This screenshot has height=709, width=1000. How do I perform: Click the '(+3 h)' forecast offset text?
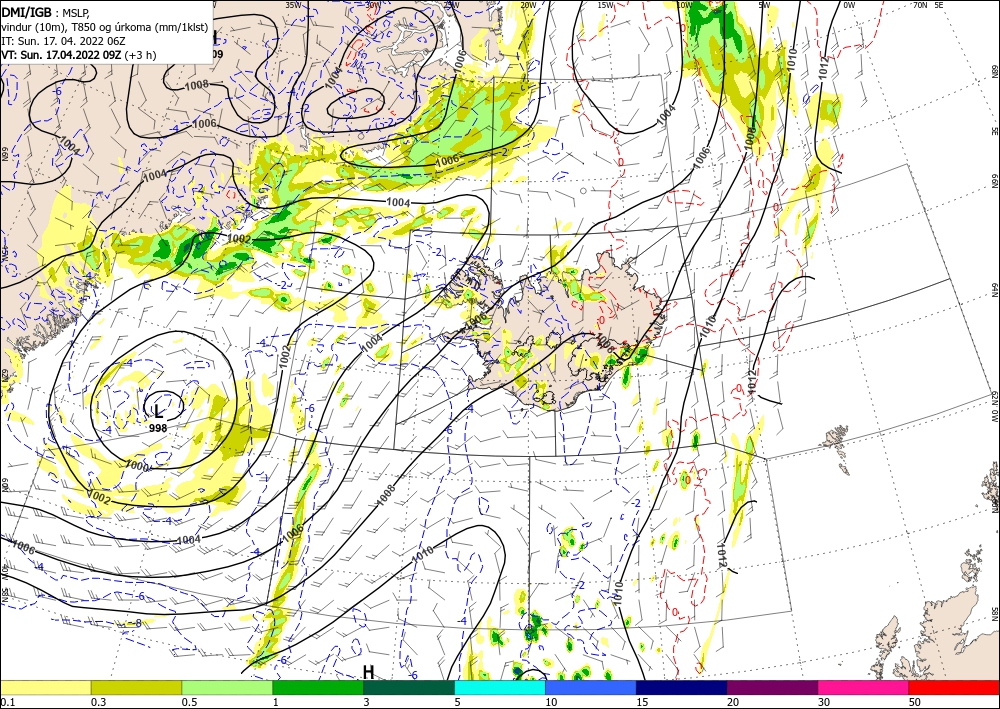coord(140,55)
